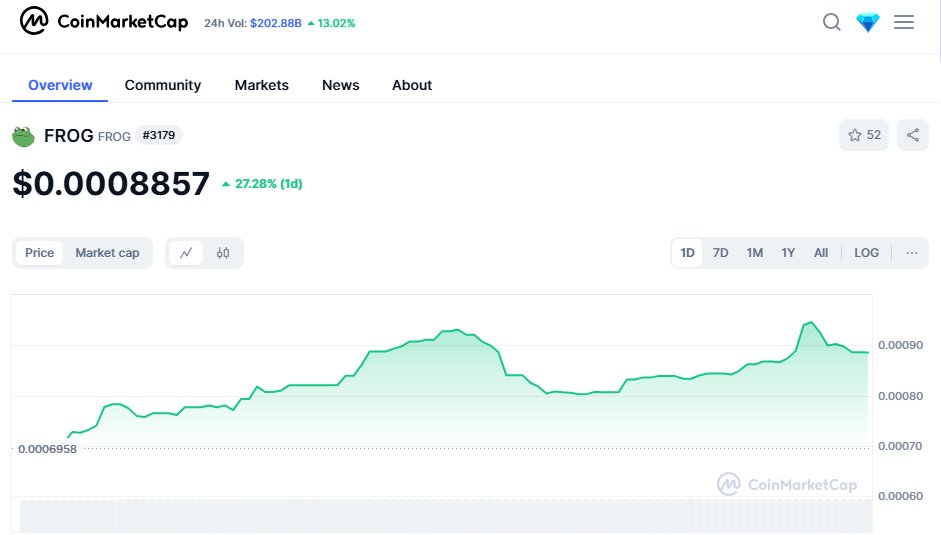Open the search magnifier icon
The width and height of the screenshot is (941, 535).
pyautogui.click(x=831, y=22)
